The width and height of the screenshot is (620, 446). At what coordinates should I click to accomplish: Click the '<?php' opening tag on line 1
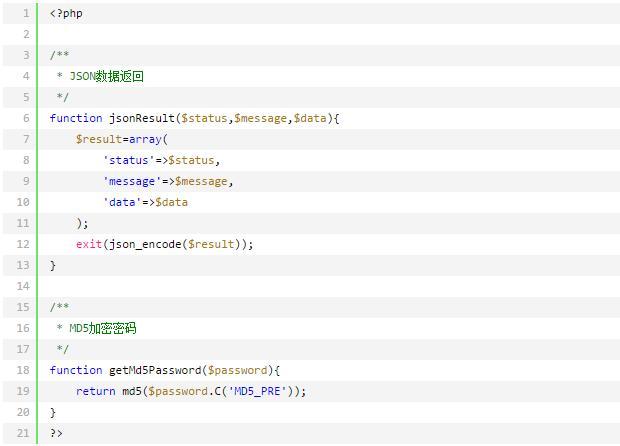pos(66,13)
